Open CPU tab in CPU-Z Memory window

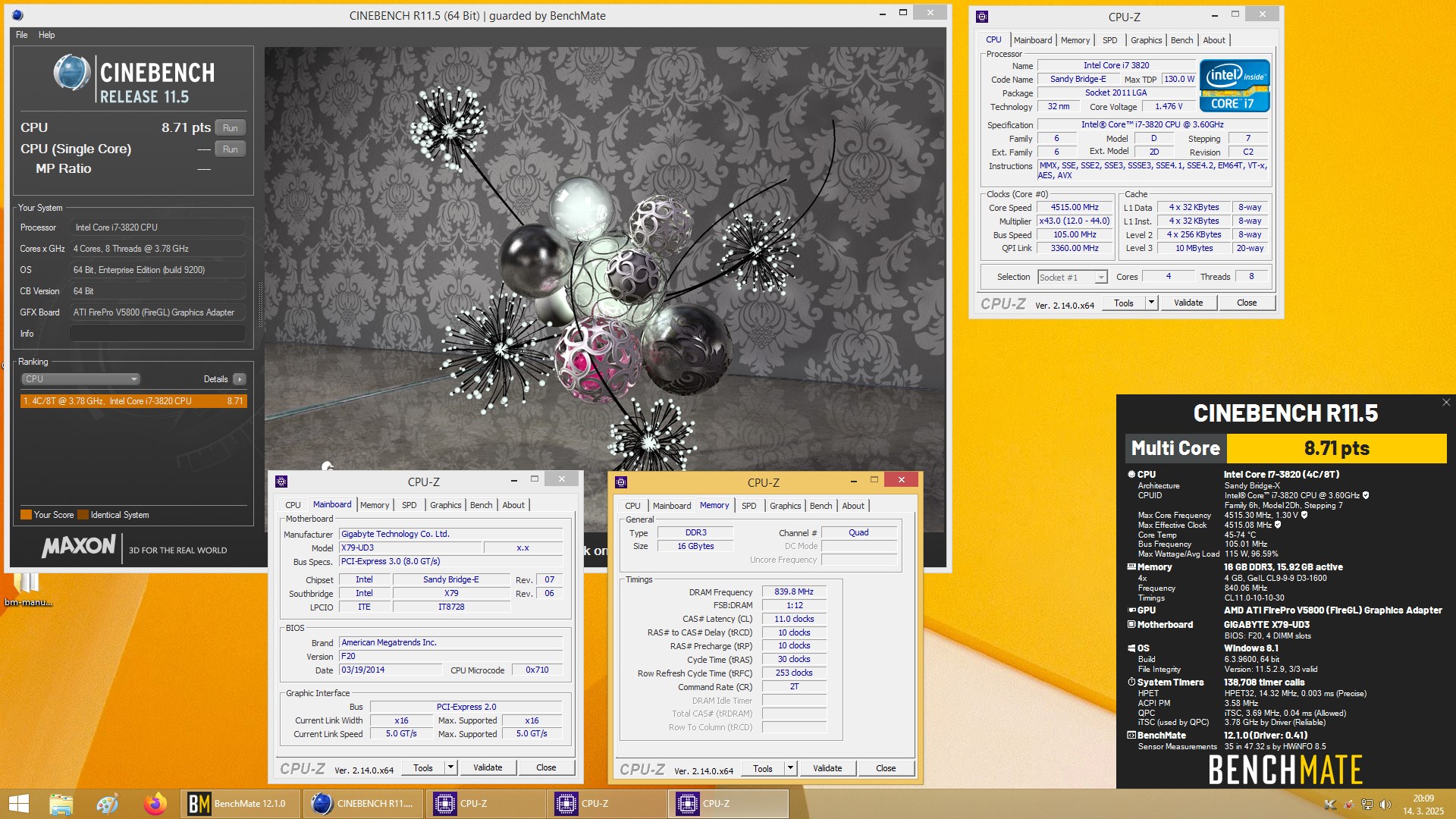click(x=632, y=506)
